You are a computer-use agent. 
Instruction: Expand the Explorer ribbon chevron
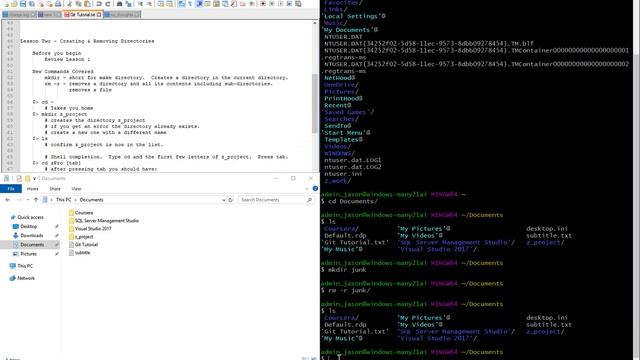point(307,189)
